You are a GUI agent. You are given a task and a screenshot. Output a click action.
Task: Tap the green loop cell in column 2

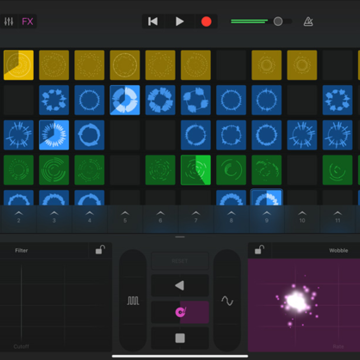[19, 170]
